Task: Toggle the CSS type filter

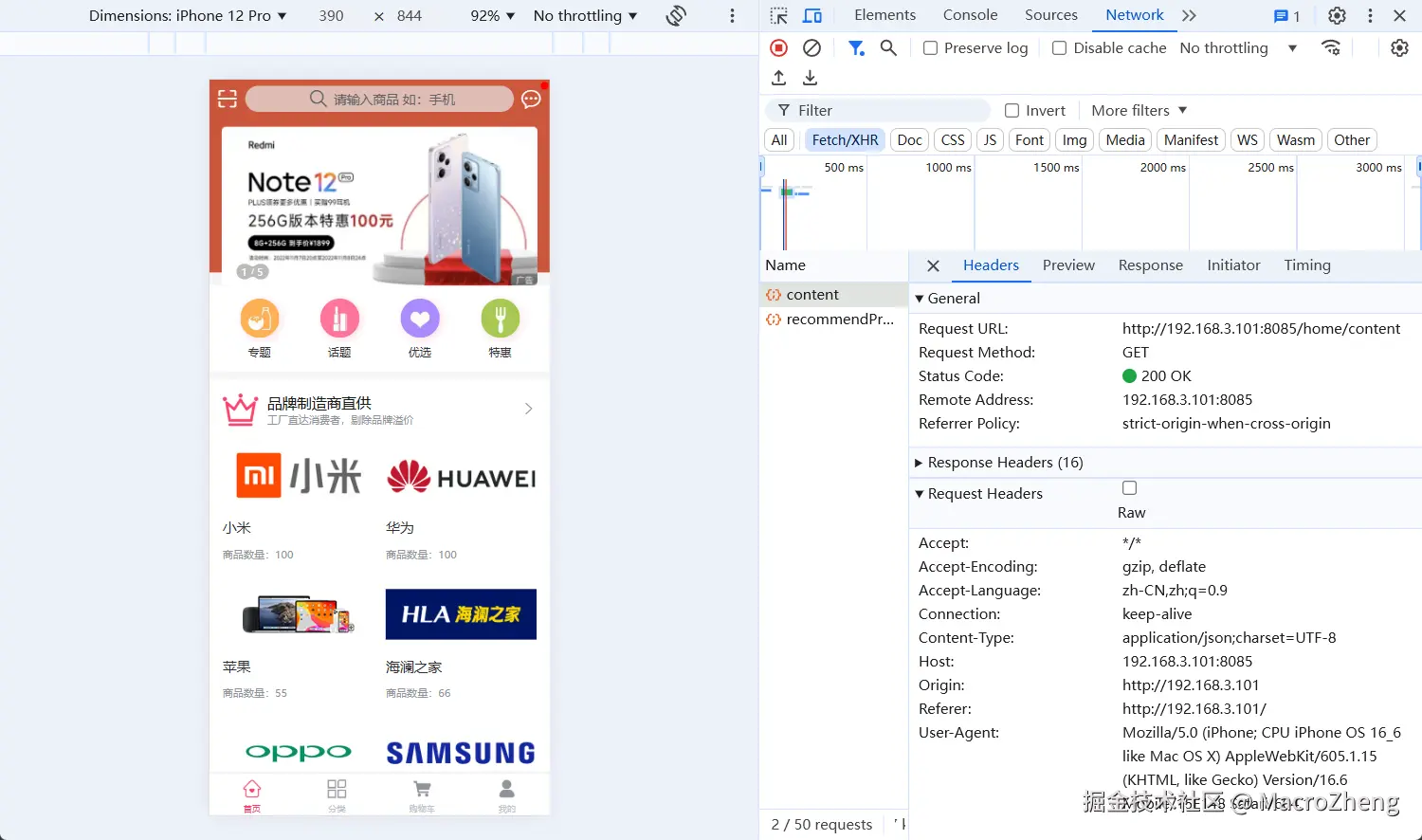Action: click(953, 140)
